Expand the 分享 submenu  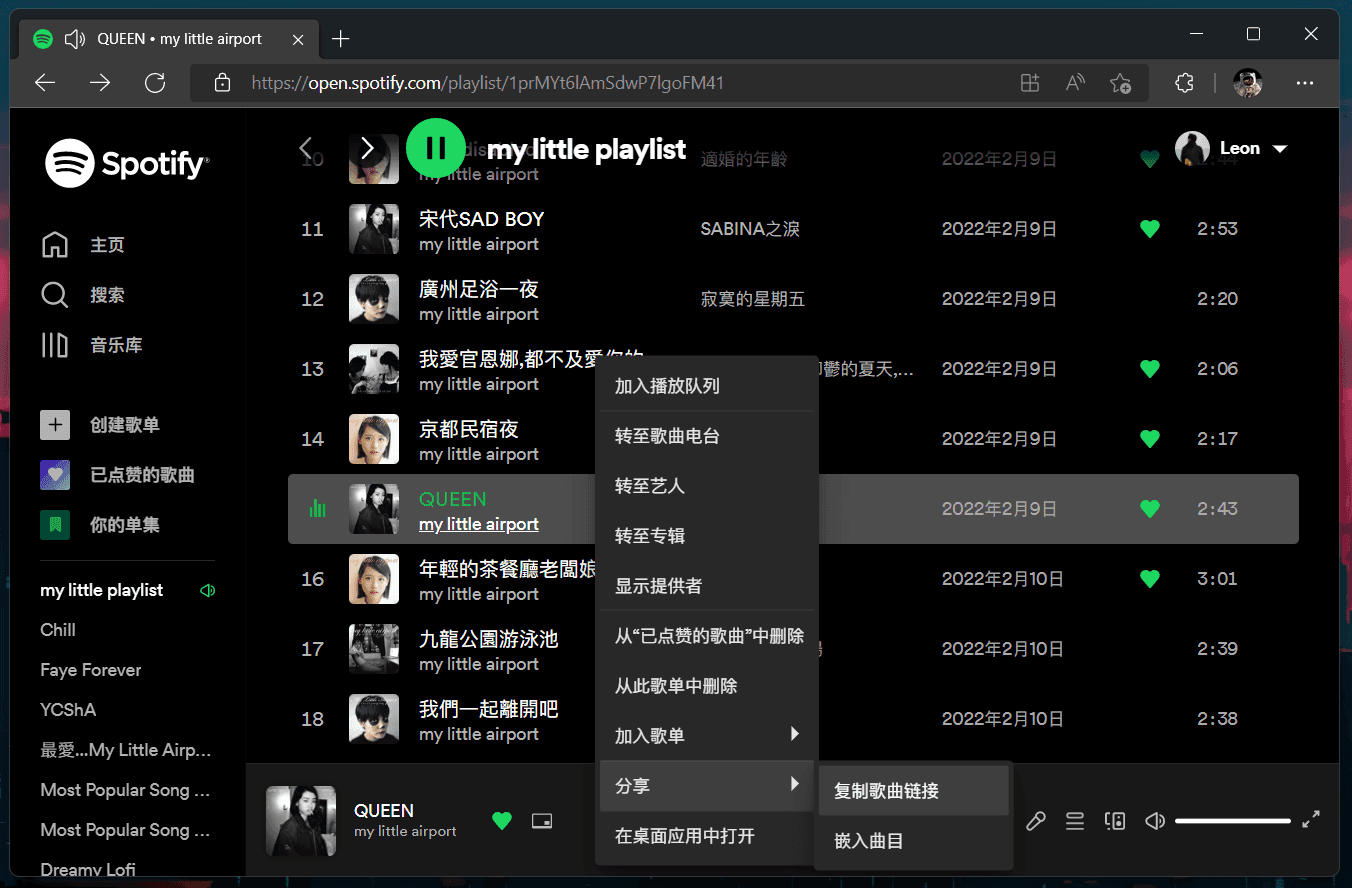tap(707, 786)
